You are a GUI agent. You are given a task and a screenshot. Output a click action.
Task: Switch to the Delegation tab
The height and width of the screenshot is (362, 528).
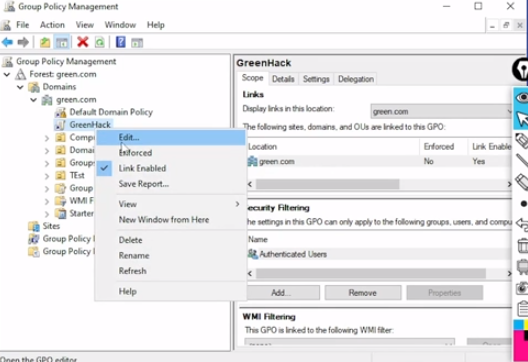[x=356, y=79]
